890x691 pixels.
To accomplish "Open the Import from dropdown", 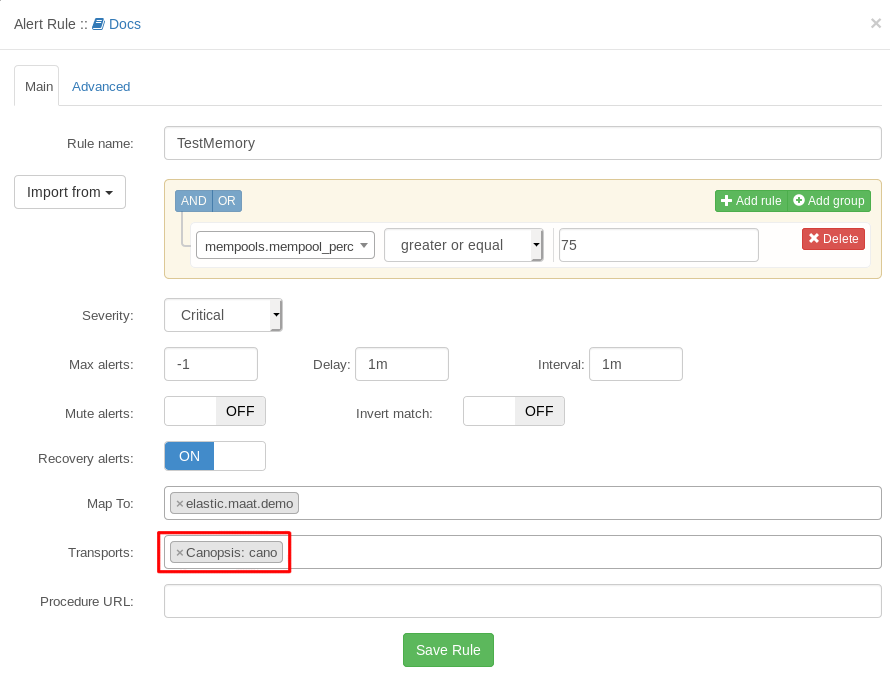I will [70, 192].
